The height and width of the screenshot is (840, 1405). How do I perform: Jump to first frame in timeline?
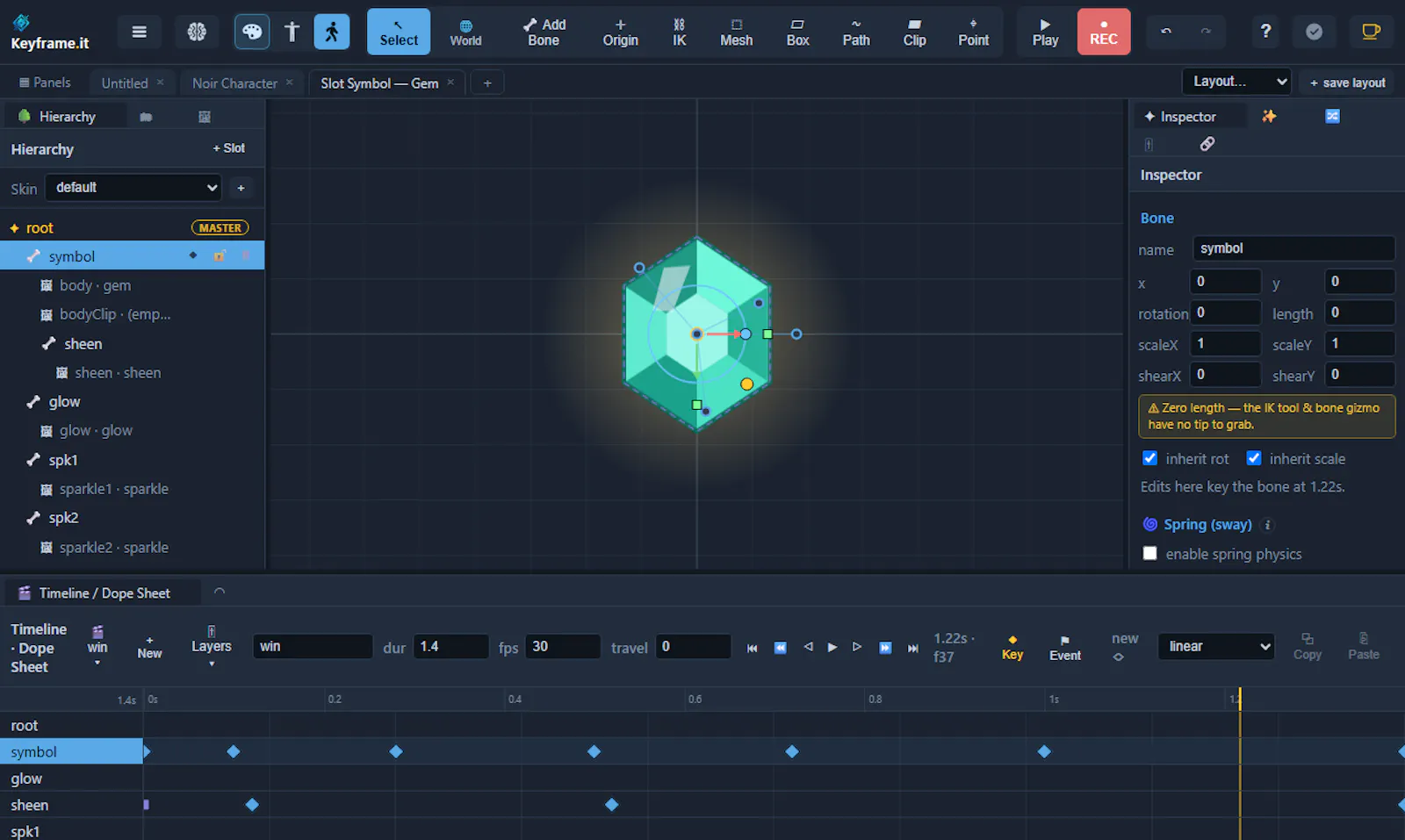pos(752,648)
